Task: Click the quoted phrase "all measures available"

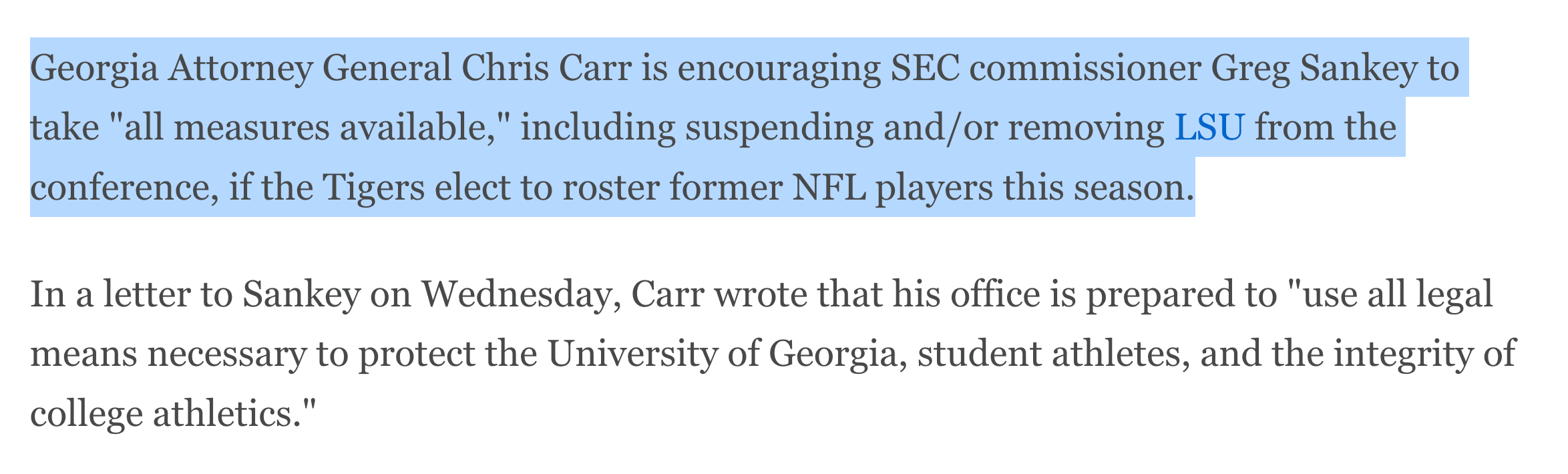Action: point(309,127)
